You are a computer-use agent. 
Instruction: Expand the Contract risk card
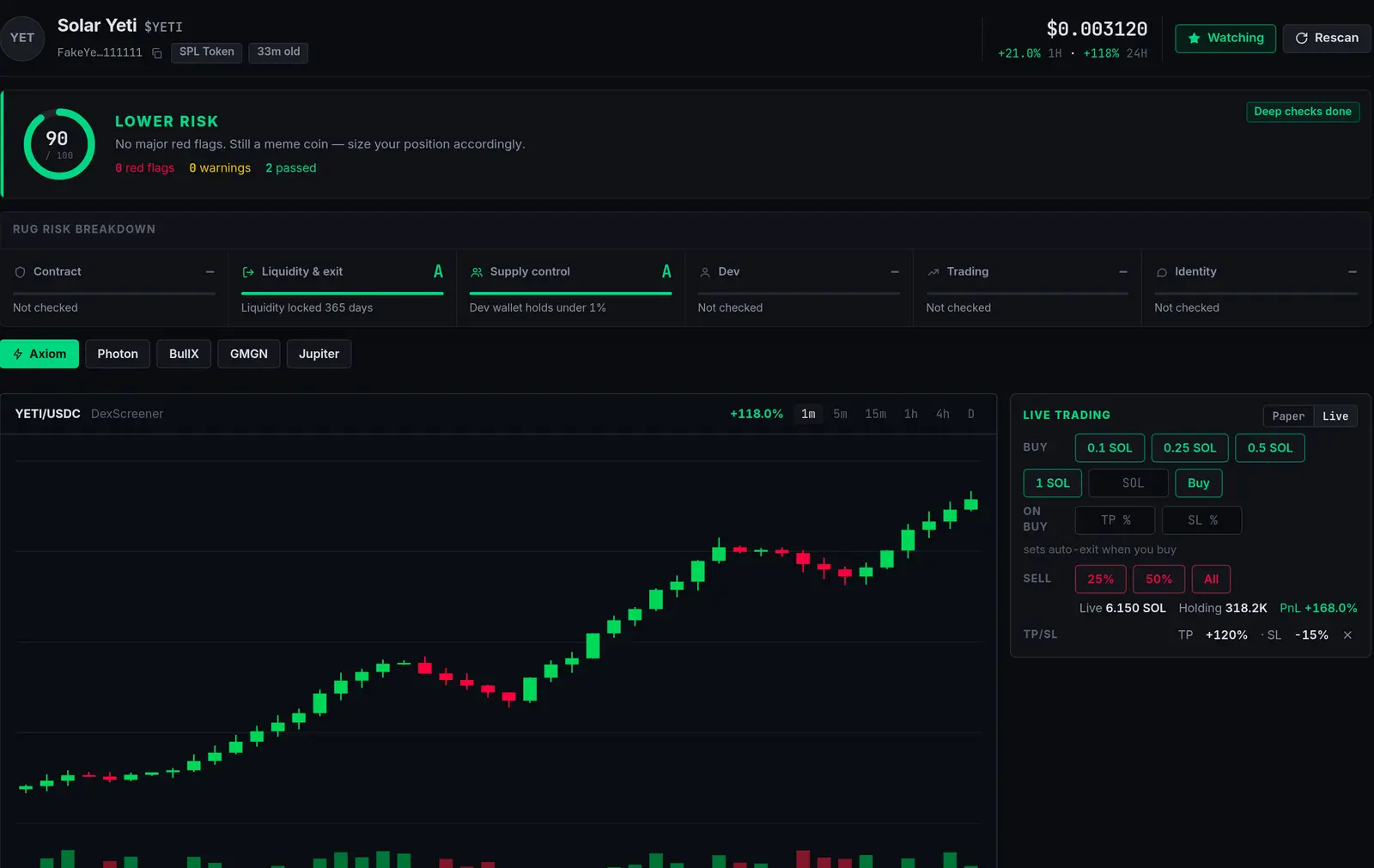114,288
